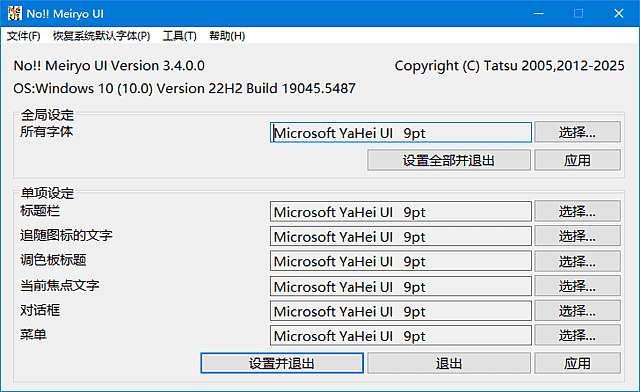Open the 帮助(H) menu

[x=227, y=36]
